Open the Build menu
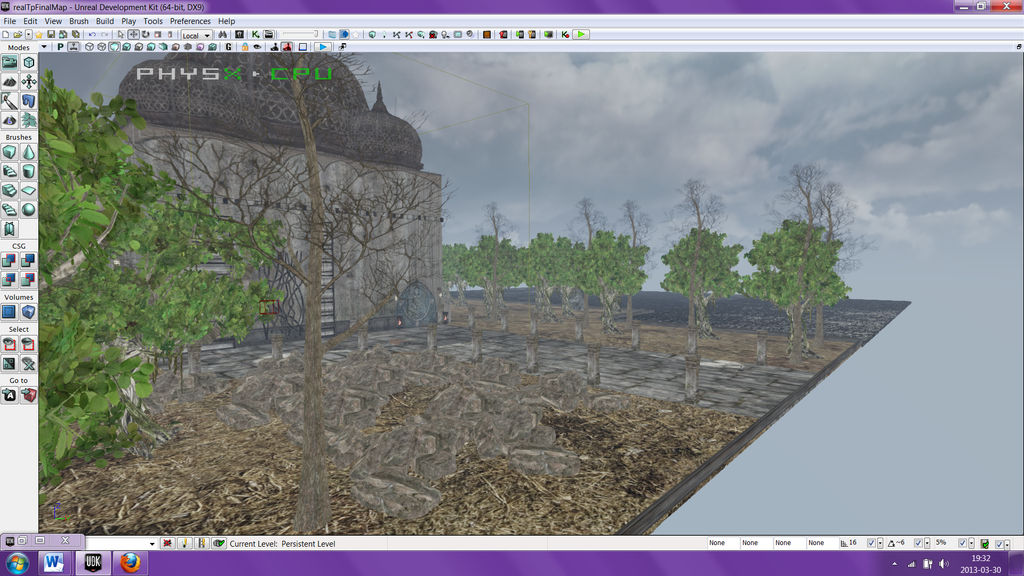This screenshot has width=1024, height=576. (x=104, y=21)
